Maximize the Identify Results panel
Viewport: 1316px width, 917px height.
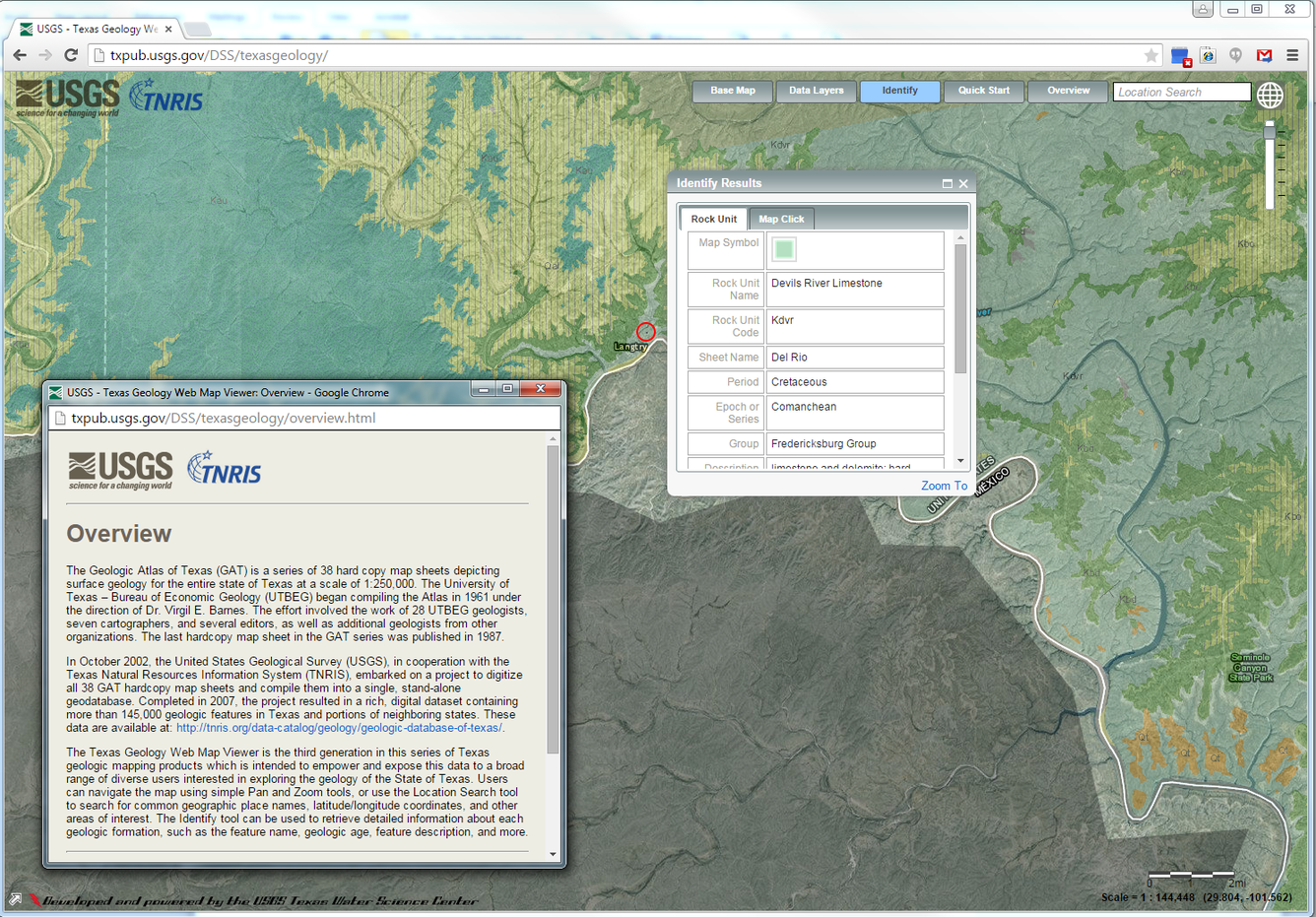pos(947,183)
